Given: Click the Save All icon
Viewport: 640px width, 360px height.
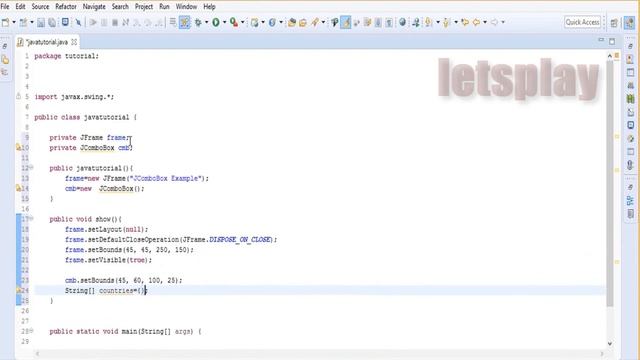Looking at the screenshot, I should coord(52,22).
